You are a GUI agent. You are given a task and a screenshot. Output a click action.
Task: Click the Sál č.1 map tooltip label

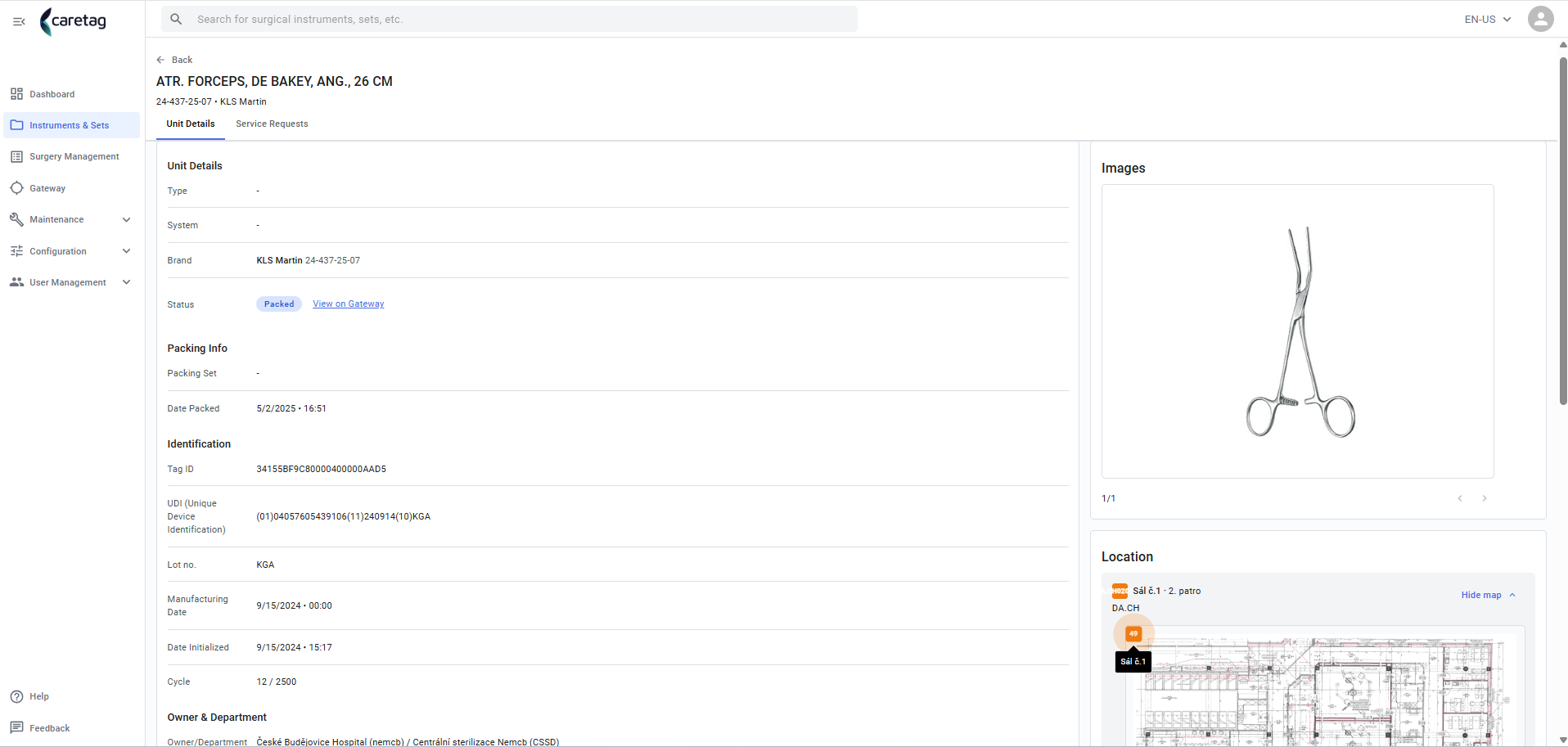point(1133,661)
